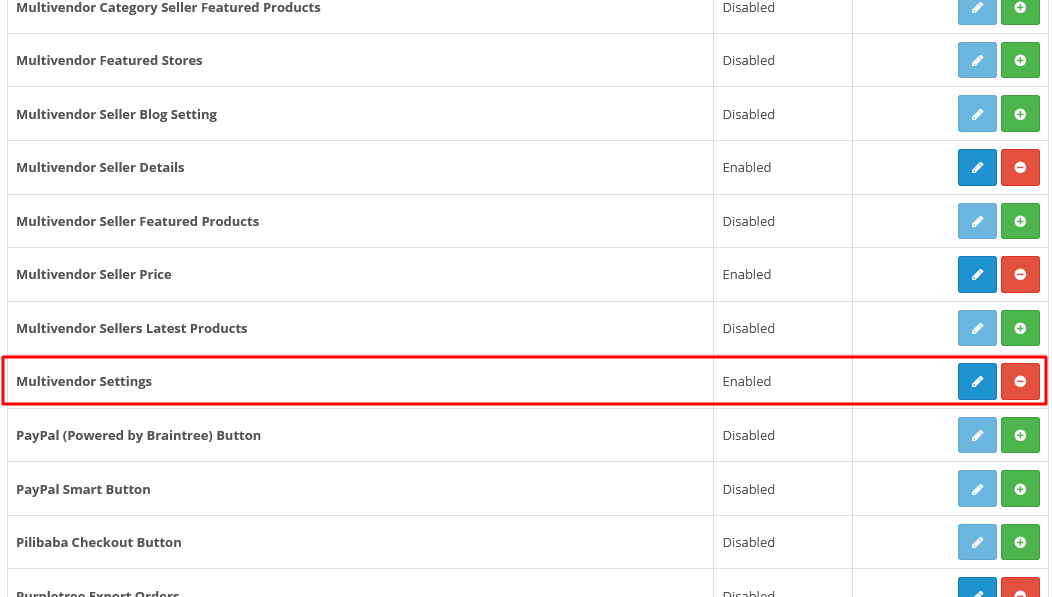Click the Multivendor Seller Blog Setting name
1052x597 pixels.
(x=117, y=114)
